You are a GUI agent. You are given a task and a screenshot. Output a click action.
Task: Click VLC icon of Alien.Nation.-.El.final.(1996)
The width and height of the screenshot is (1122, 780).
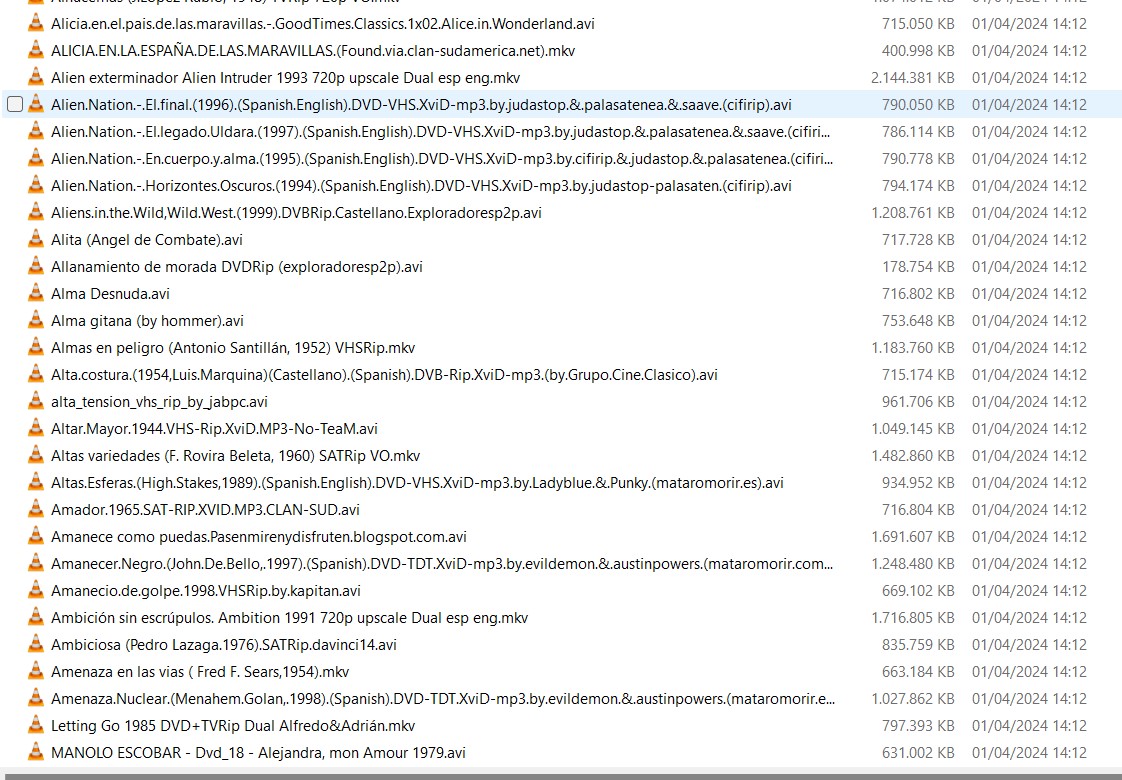pyautogui.click(x=35, y=104)
